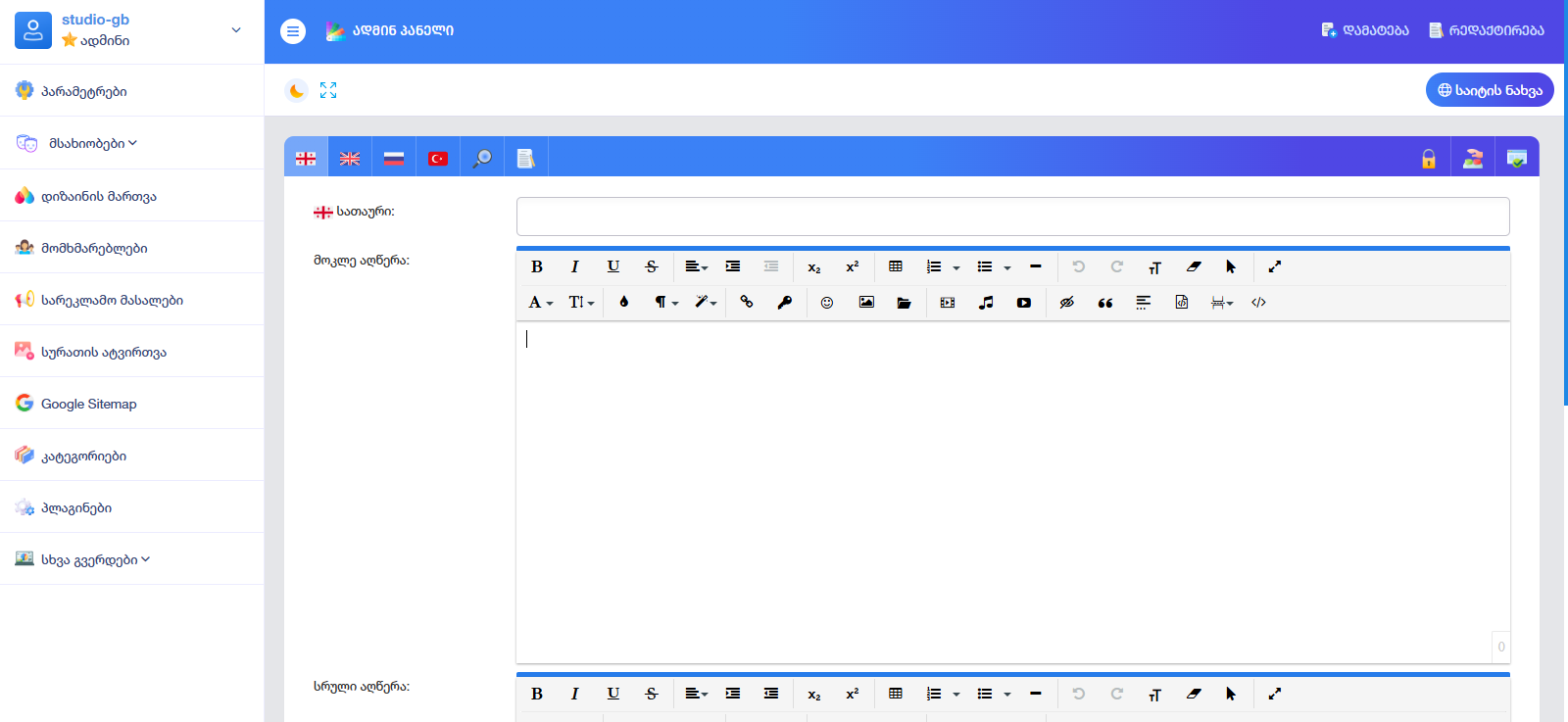Insert table in short description editor

896,266
